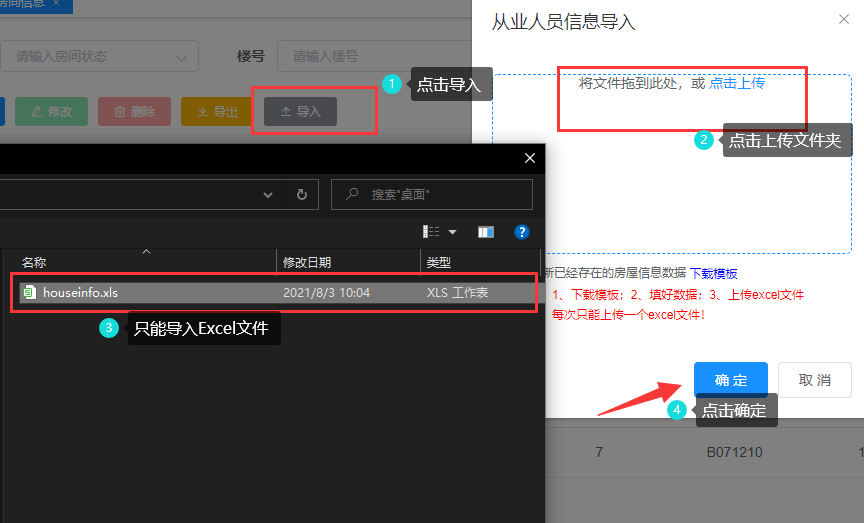Viewport: 864px width, 523px height.
Task: Click the 搜索"桌面" search box
Action: pos(432,195)
